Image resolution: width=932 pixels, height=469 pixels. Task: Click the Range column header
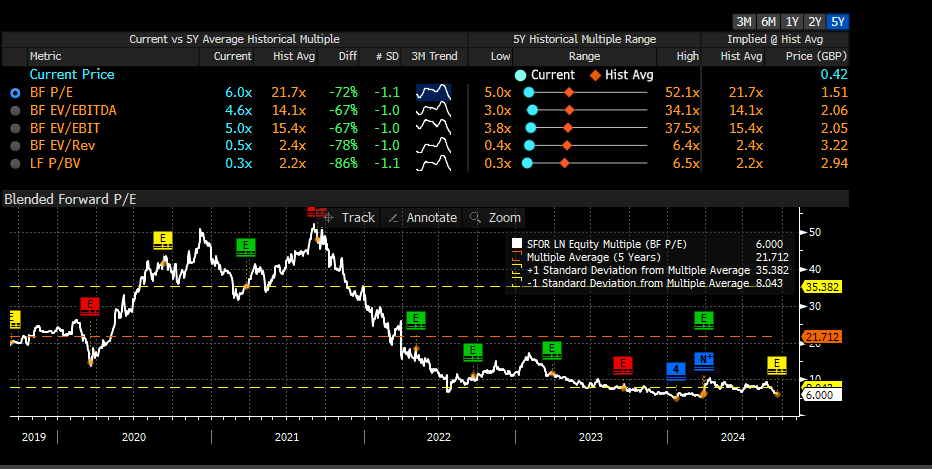point(584,56)
